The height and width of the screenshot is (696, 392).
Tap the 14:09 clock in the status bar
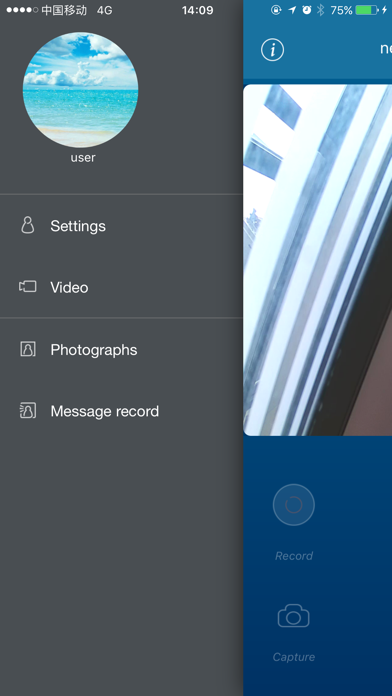[198, 10]
